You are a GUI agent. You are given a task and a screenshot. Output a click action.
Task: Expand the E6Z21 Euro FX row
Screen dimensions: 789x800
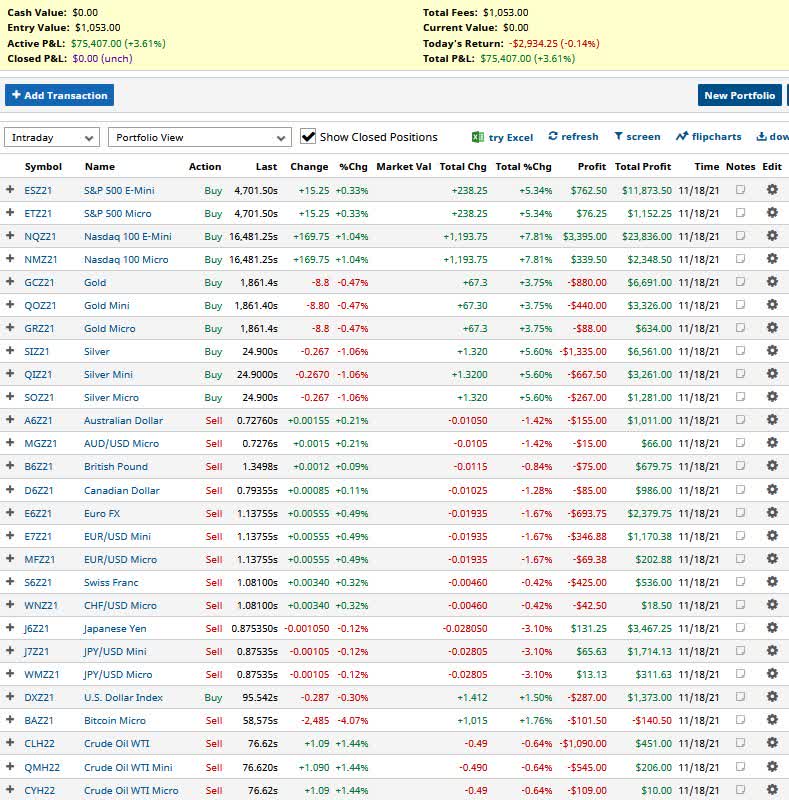click(11, 513)
